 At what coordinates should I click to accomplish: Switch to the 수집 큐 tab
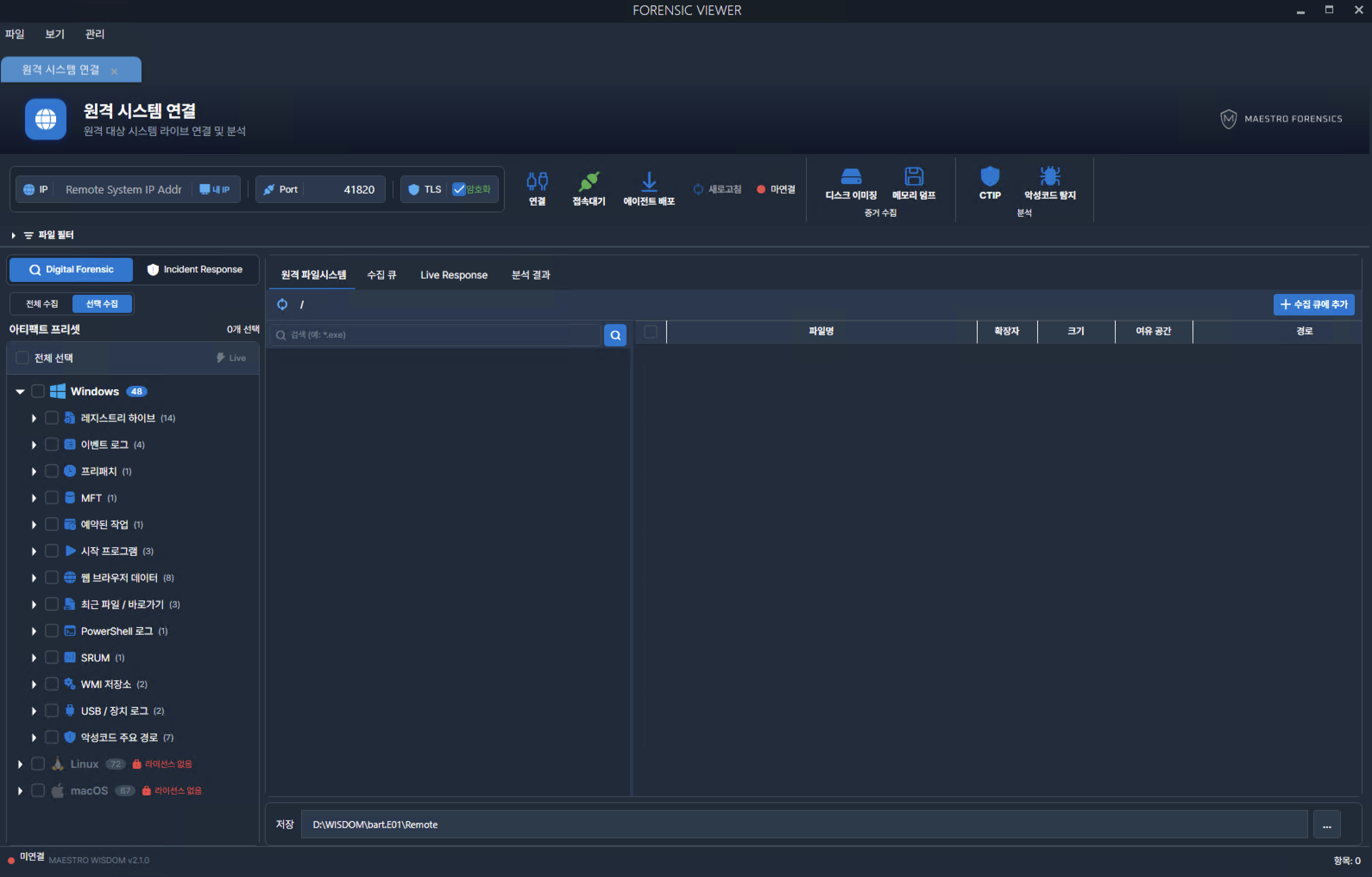[x=382, y=275]
